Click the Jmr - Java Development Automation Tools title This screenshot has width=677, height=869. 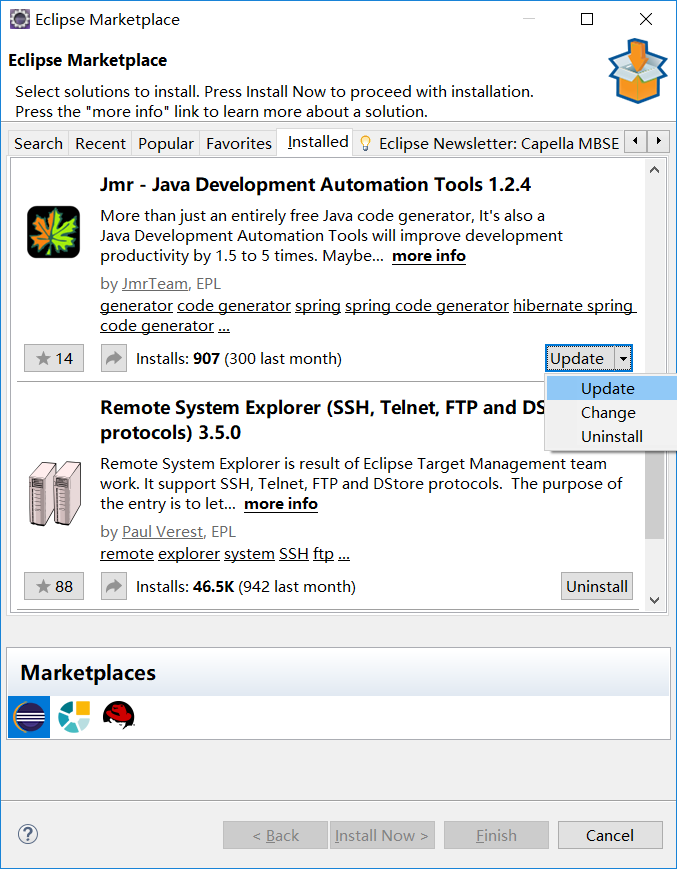[x=315, y=185]
